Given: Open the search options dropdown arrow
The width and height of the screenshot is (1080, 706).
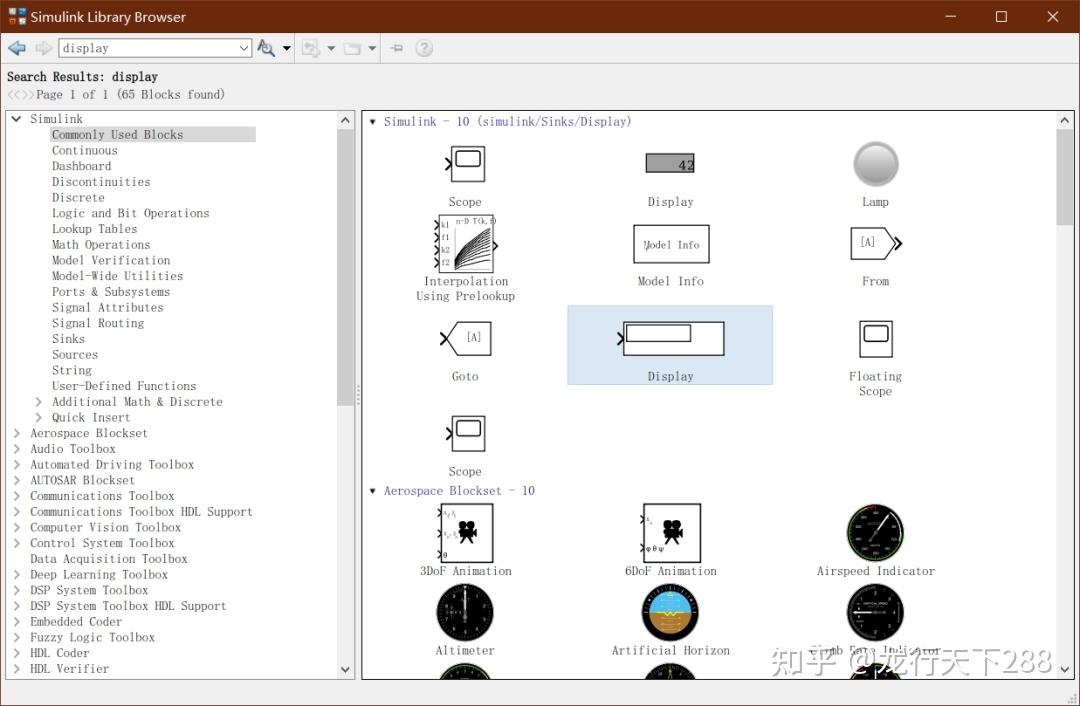Looking at the screenshot, I should tap(287, 48).
